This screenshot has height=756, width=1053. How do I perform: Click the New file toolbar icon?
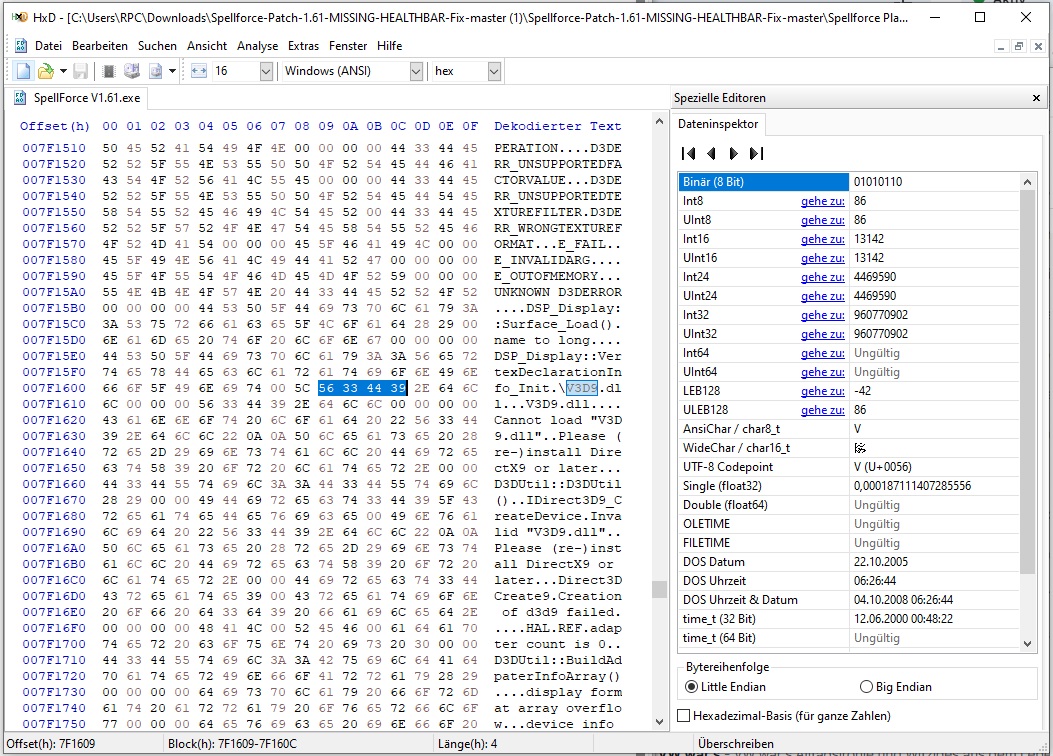(x=24, y=71)
